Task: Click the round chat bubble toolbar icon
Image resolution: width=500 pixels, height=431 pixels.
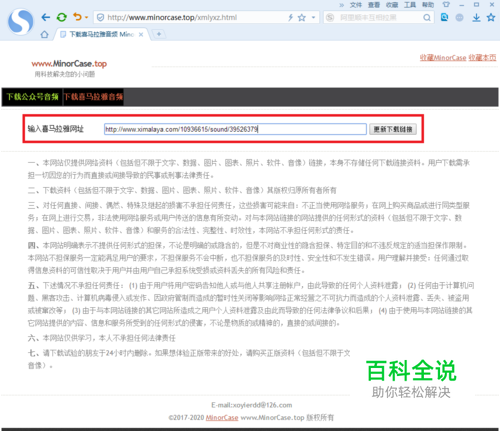Action: point(460,18)
